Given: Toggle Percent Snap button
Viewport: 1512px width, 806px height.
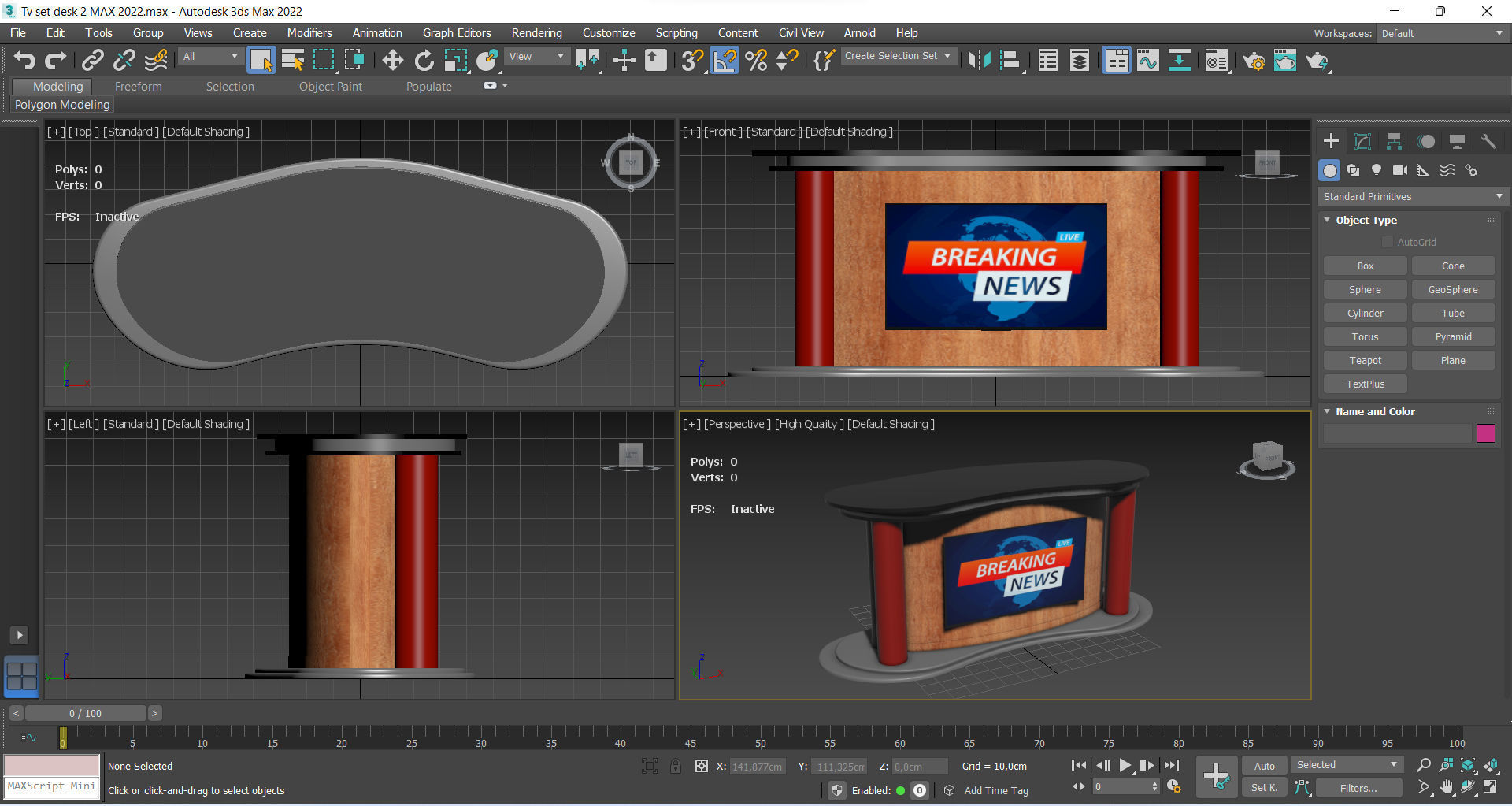Looking at the screenshot, I should pos(756,60).
